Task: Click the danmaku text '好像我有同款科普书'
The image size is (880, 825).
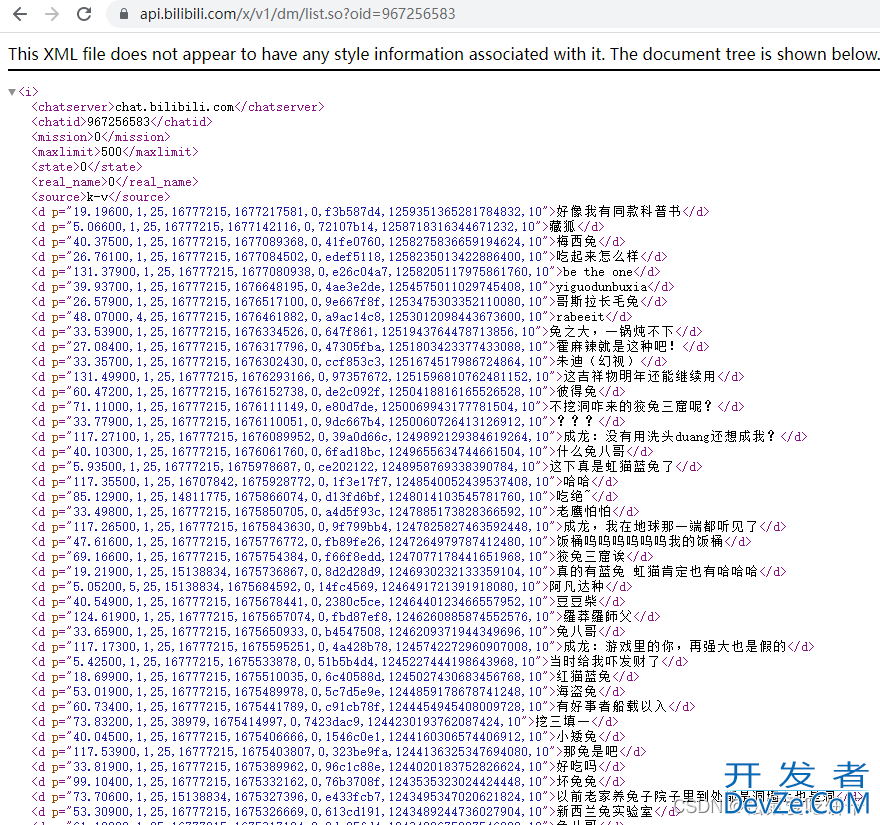Action: (x=618, y=212)
